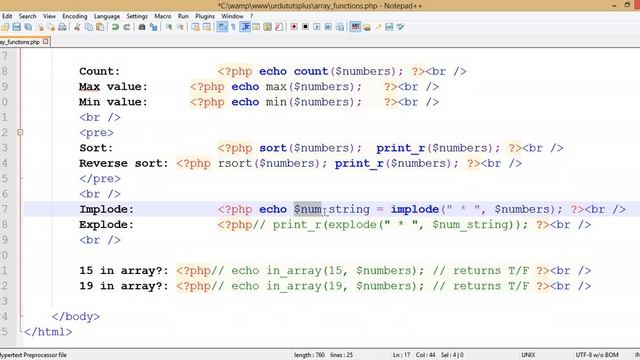Image resolution: width=640 pixels, height=360 pixels.
Task: Open the Edit menu
Action: point(7,16)
